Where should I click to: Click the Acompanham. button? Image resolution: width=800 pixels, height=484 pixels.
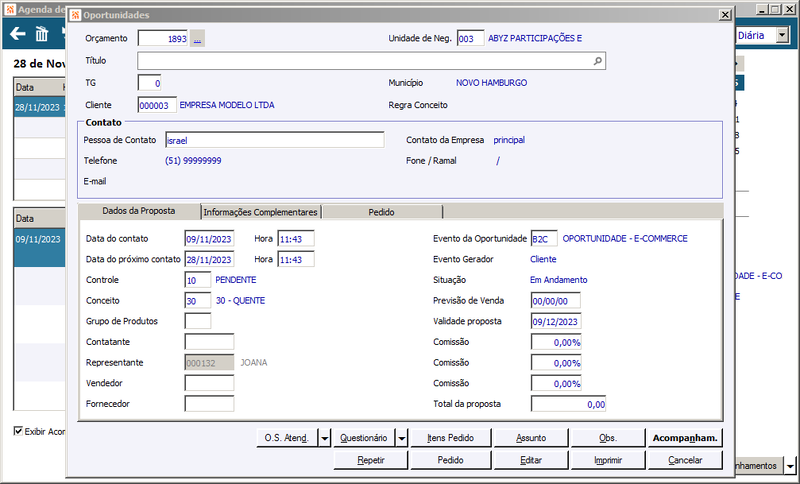pyautogui.click(x=685, y=438)
